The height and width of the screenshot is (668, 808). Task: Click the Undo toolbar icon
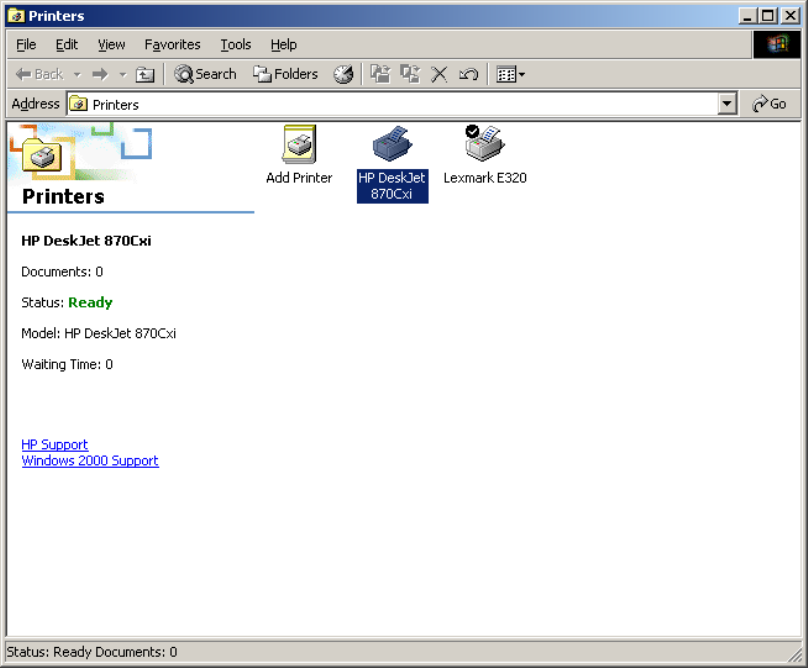coord(468,75)
